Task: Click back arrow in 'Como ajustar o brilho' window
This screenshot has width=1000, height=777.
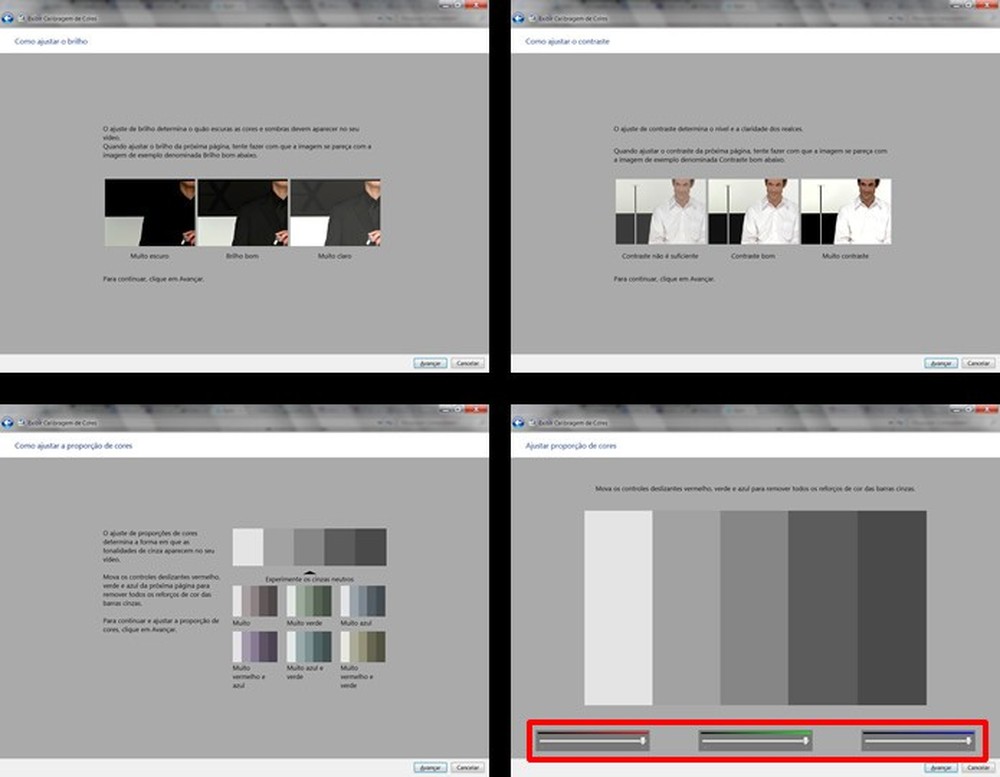Action: click(x=7, y=18)
